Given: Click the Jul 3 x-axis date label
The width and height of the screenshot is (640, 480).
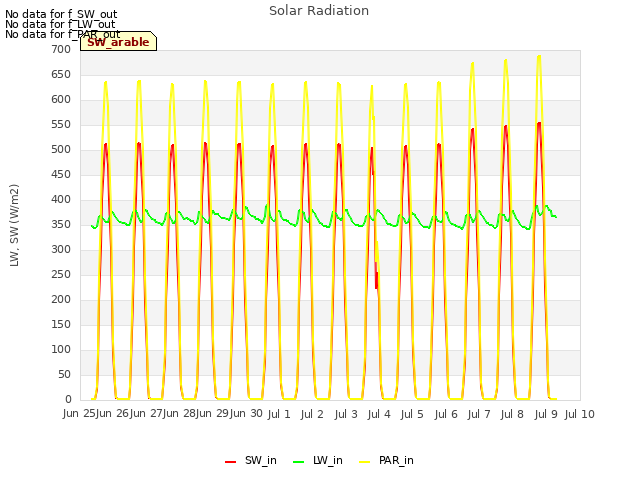Looking at the screenshot, I should (346, 415).
